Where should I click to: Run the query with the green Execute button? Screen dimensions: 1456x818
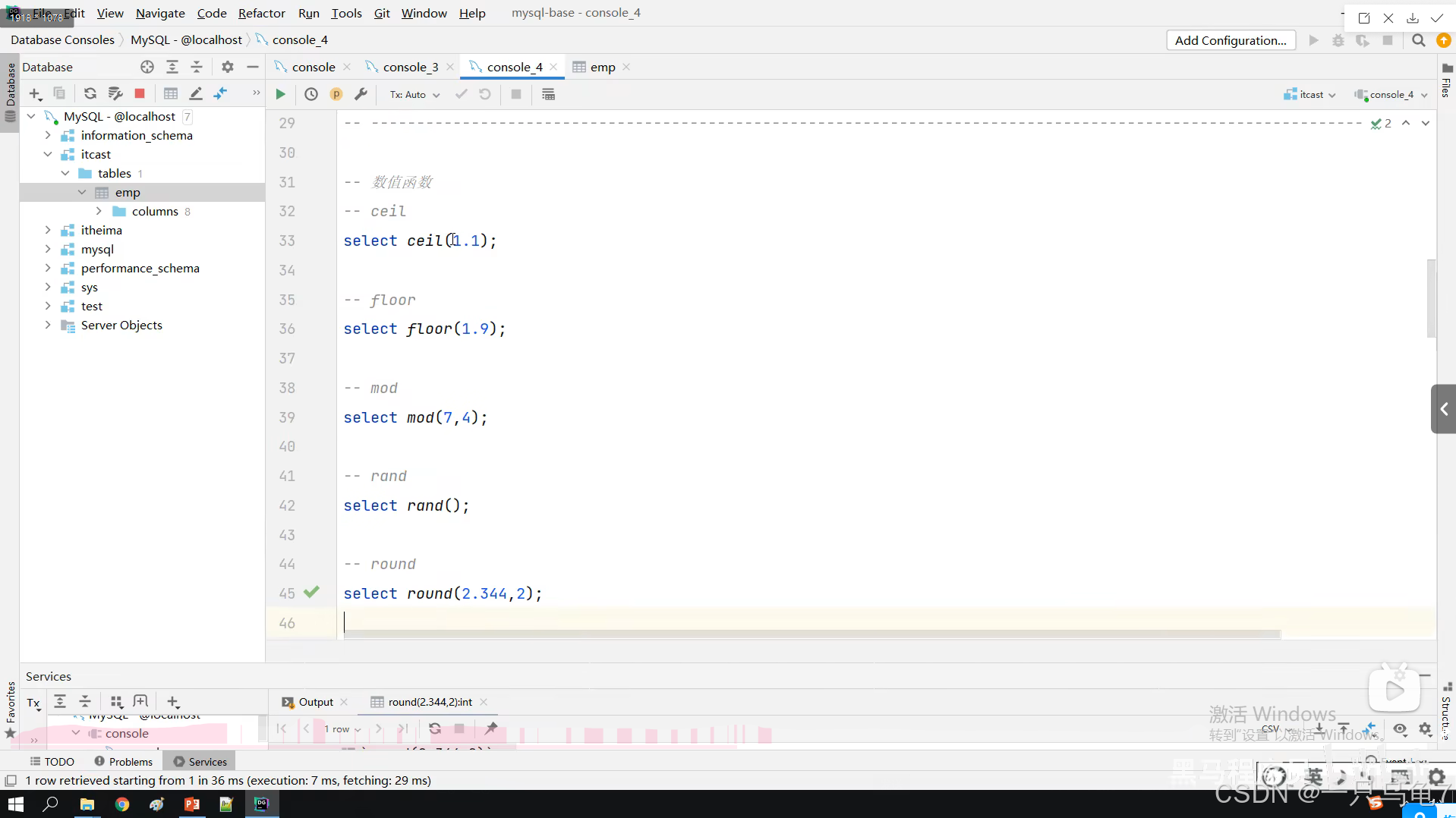pos(280,94)
